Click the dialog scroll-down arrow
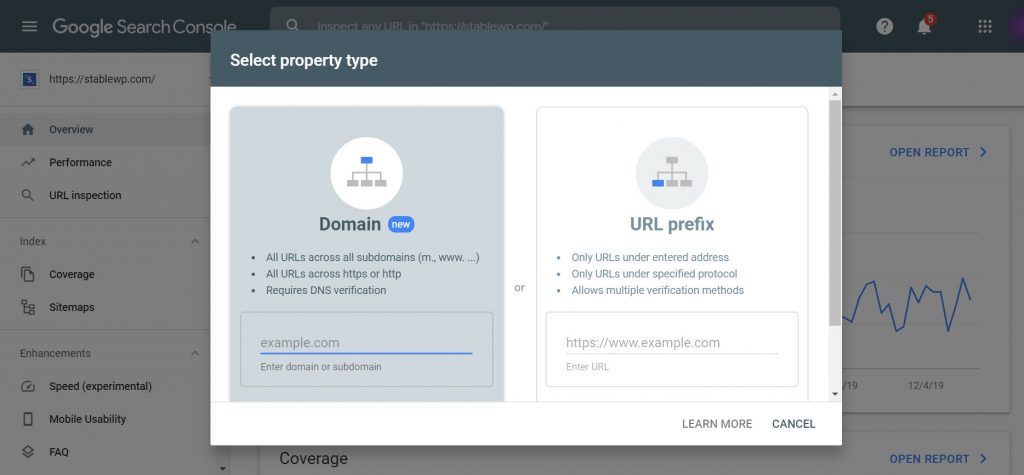Screen dimensions: 1024x475 point(835,394)
